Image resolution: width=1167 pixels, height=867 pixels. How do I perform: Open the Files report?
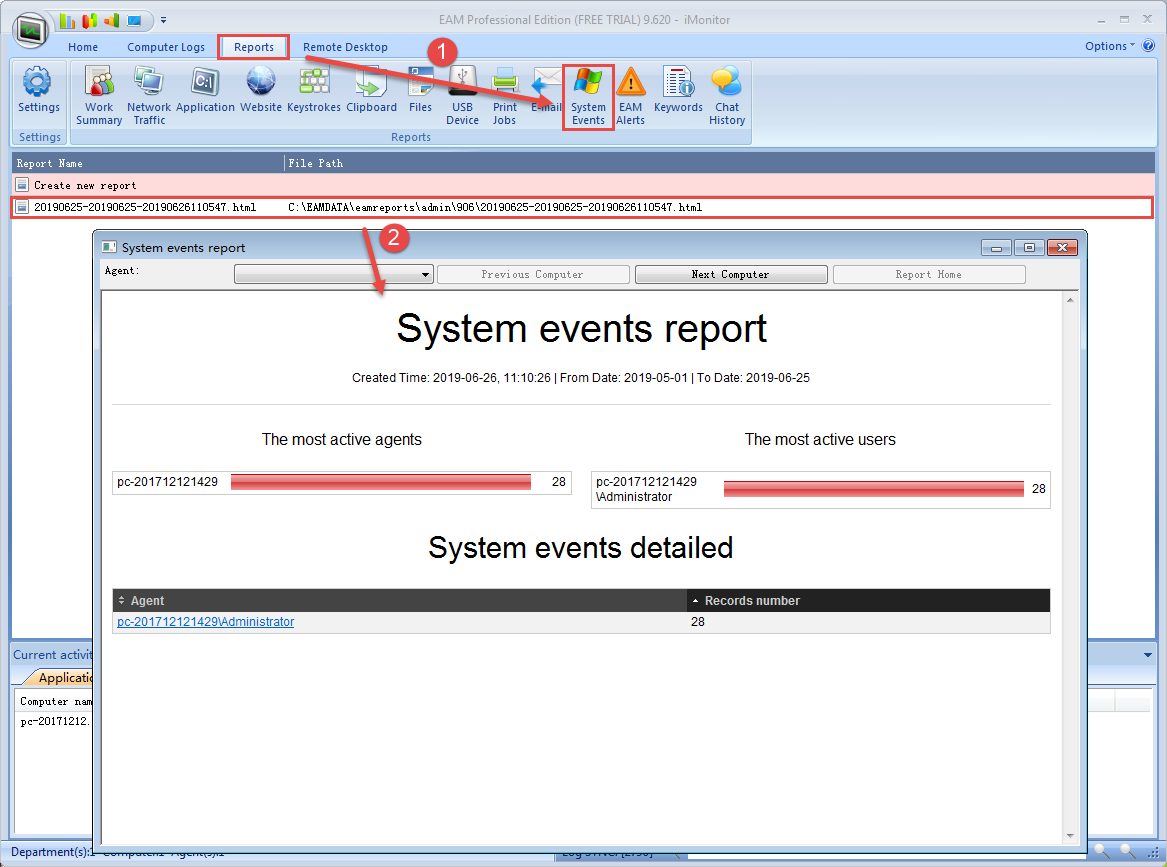(420, 89)
